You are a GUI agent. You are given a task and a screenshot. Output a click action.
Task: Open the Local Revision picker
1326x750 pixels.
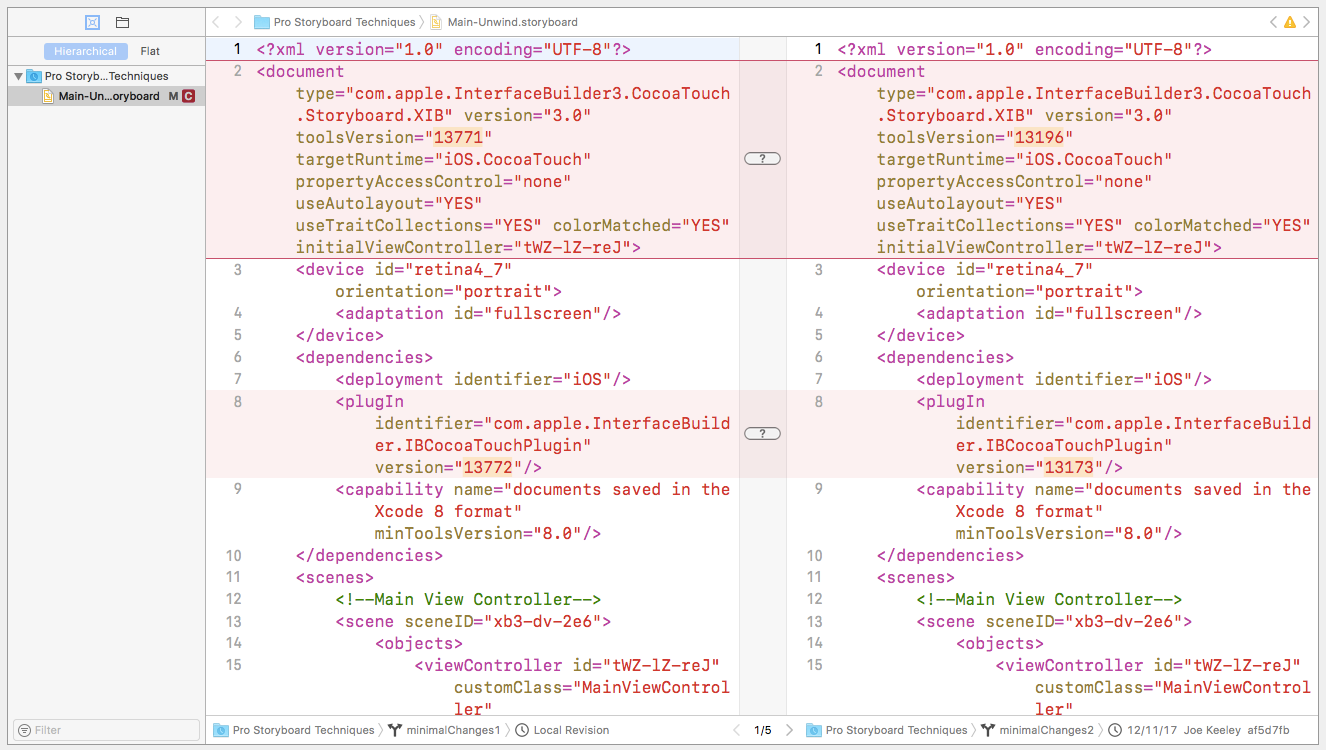570,730
